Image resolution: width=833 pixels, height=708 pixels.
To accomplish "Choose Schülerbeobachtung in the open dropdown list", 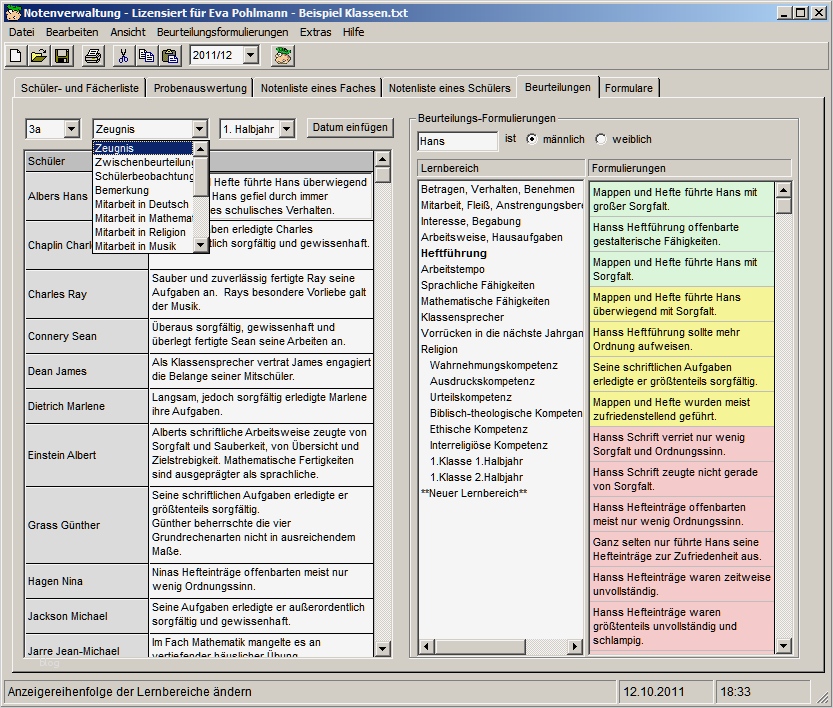I will (144, 176).
